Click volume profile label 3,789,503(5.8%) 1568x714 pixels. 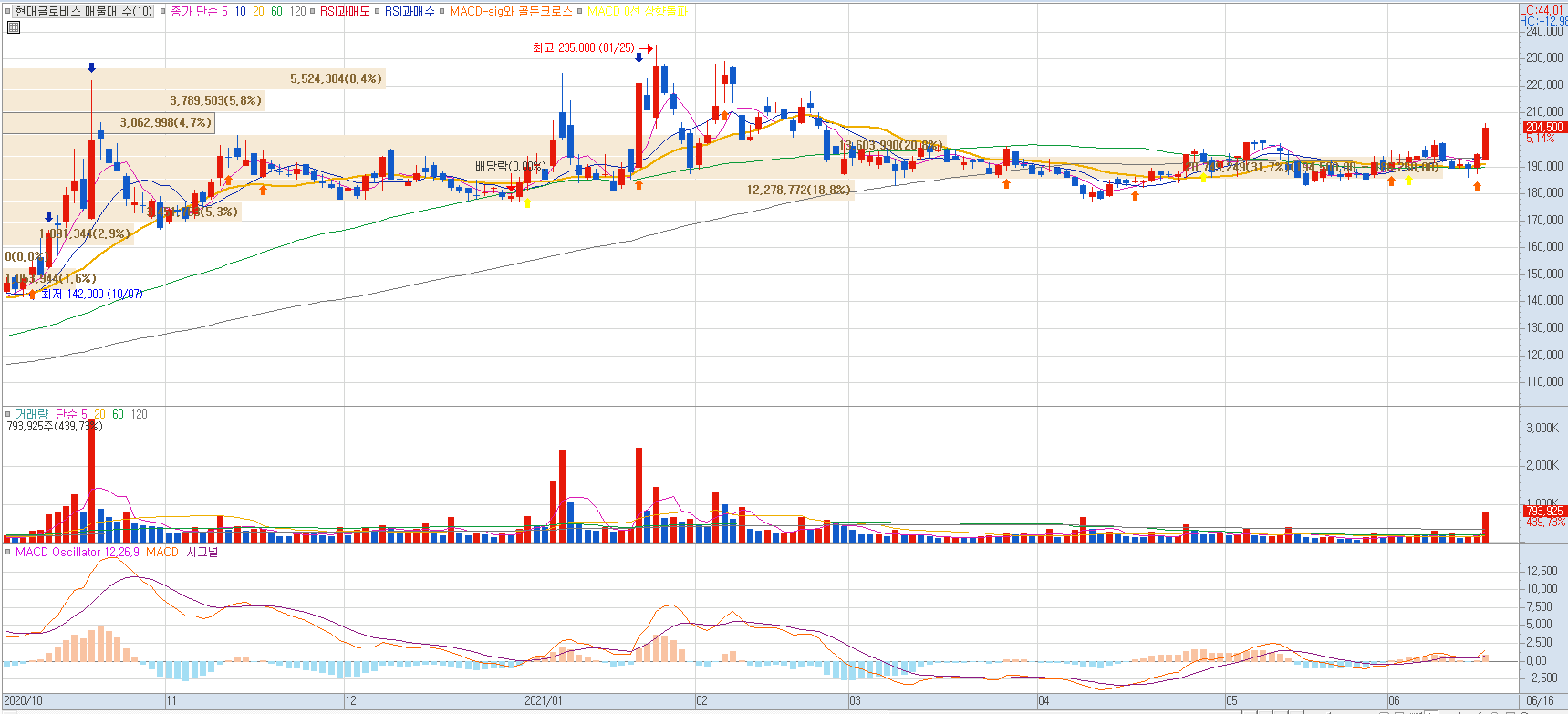(216, 100)
